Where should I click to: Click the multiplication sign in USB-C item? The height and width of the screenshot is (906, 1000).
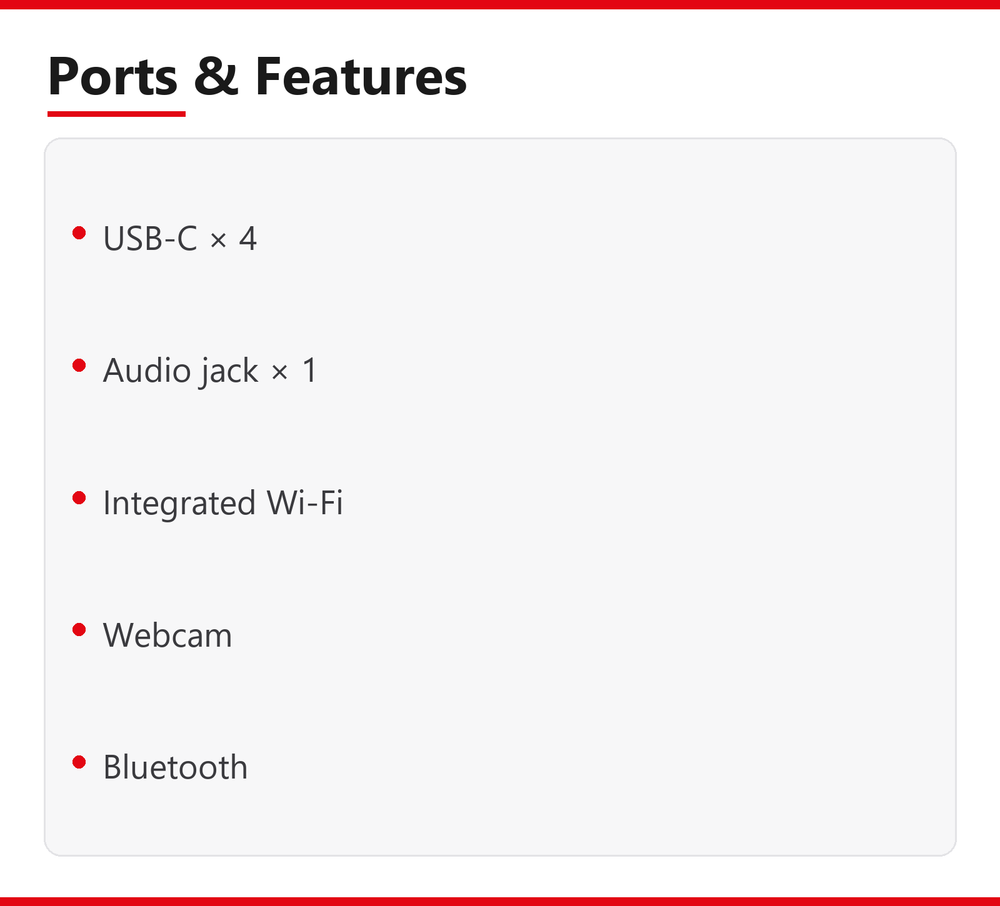point(218,240)
